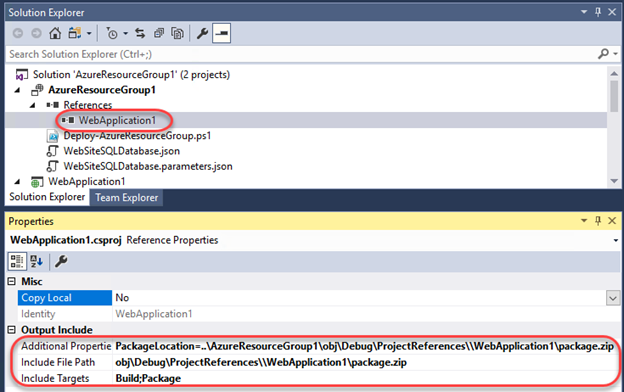The image size is (624, 392).
Task: Select the References folder
Action: tap(88, 105)
